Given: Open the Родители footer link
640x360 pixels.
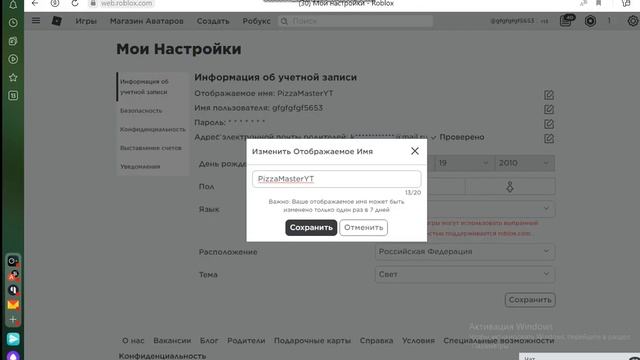Looking at the screenshot, I should click(x=246, y=340).
